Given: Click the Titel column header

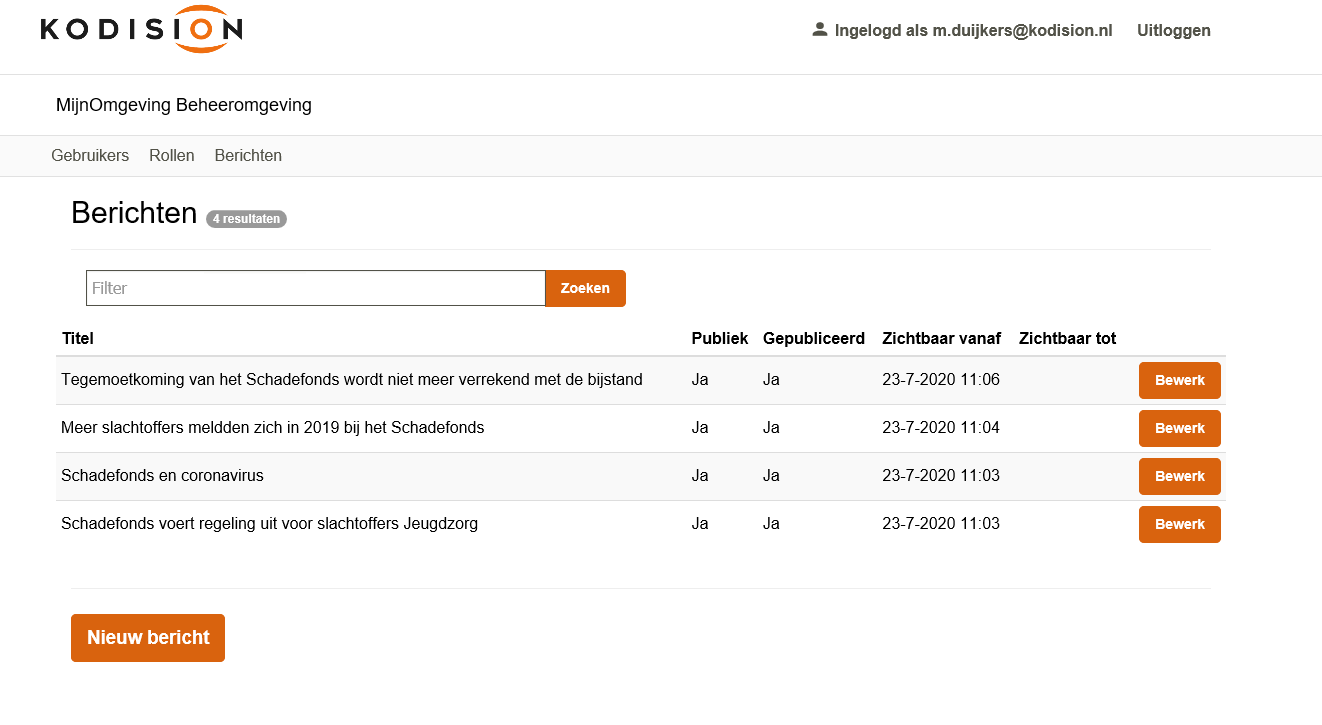Looking at the screenshot, I should pos(78,339).
